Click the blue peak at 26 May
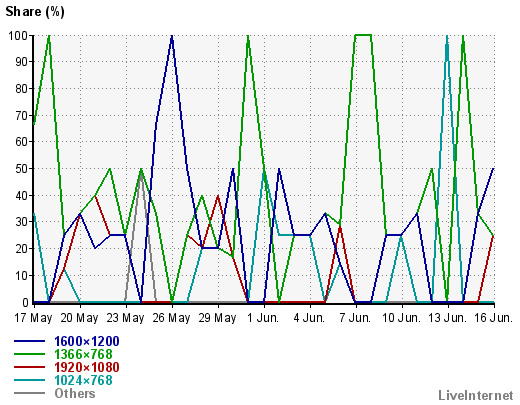 click(172, 36)
